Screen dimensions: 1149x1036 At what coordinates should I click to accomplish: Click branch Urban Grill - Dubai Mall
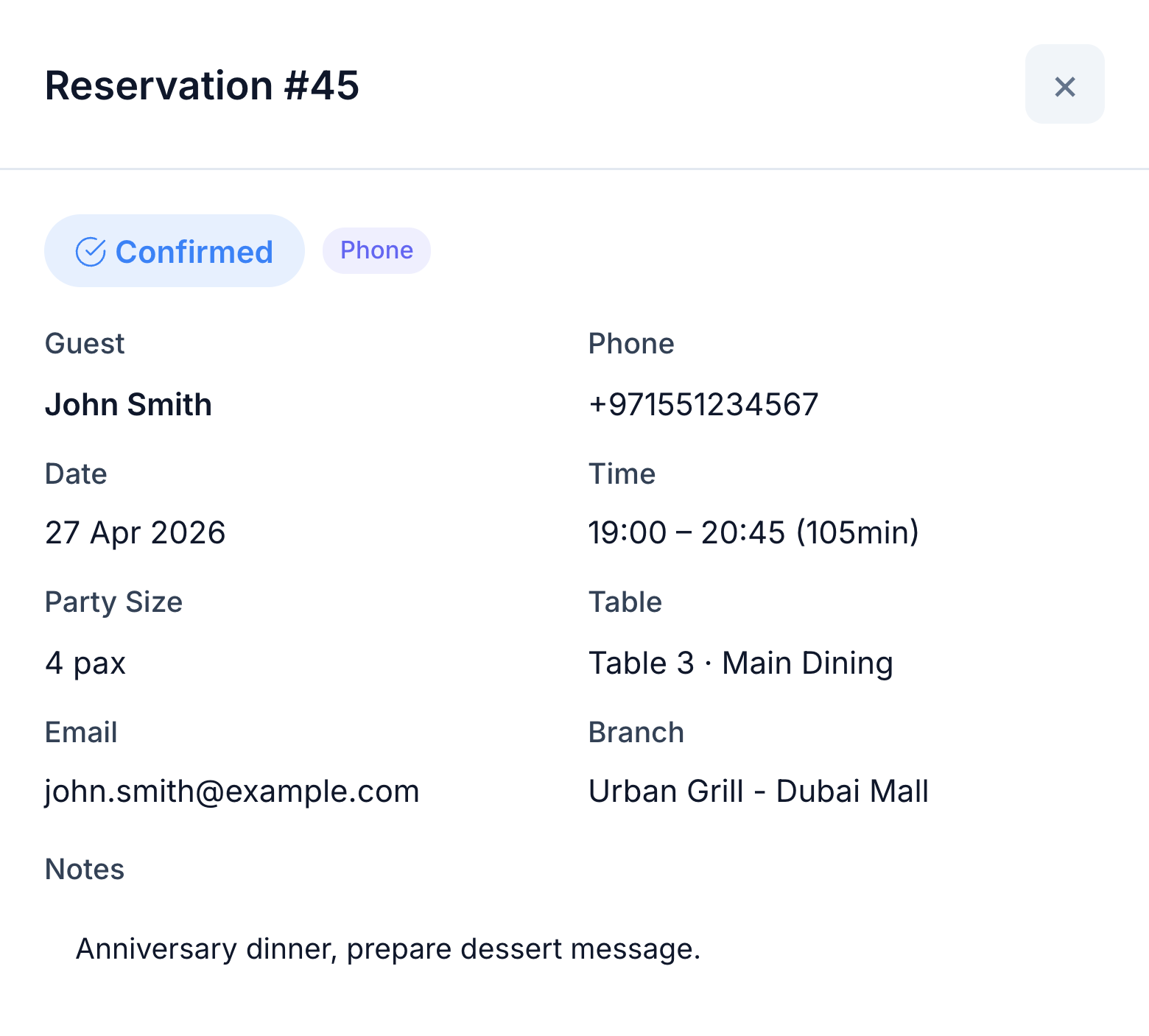759,792
